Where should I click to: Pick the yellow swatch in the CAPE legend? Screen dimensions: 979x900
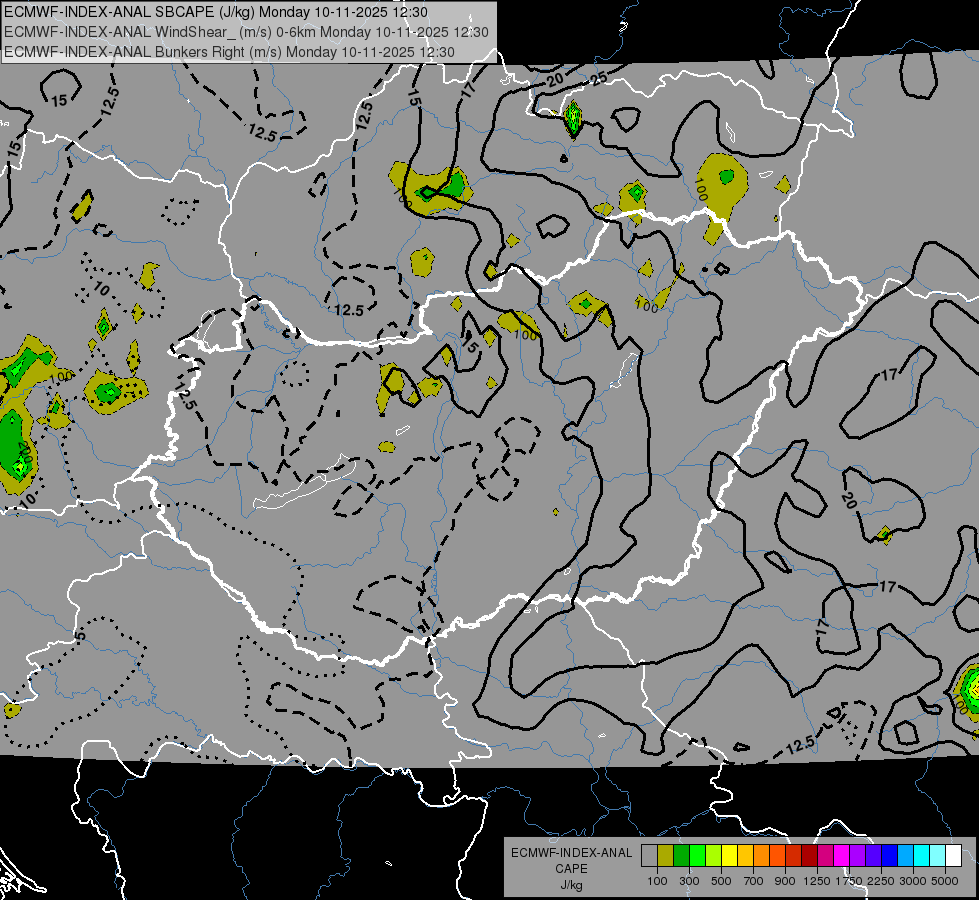(729, 855)
